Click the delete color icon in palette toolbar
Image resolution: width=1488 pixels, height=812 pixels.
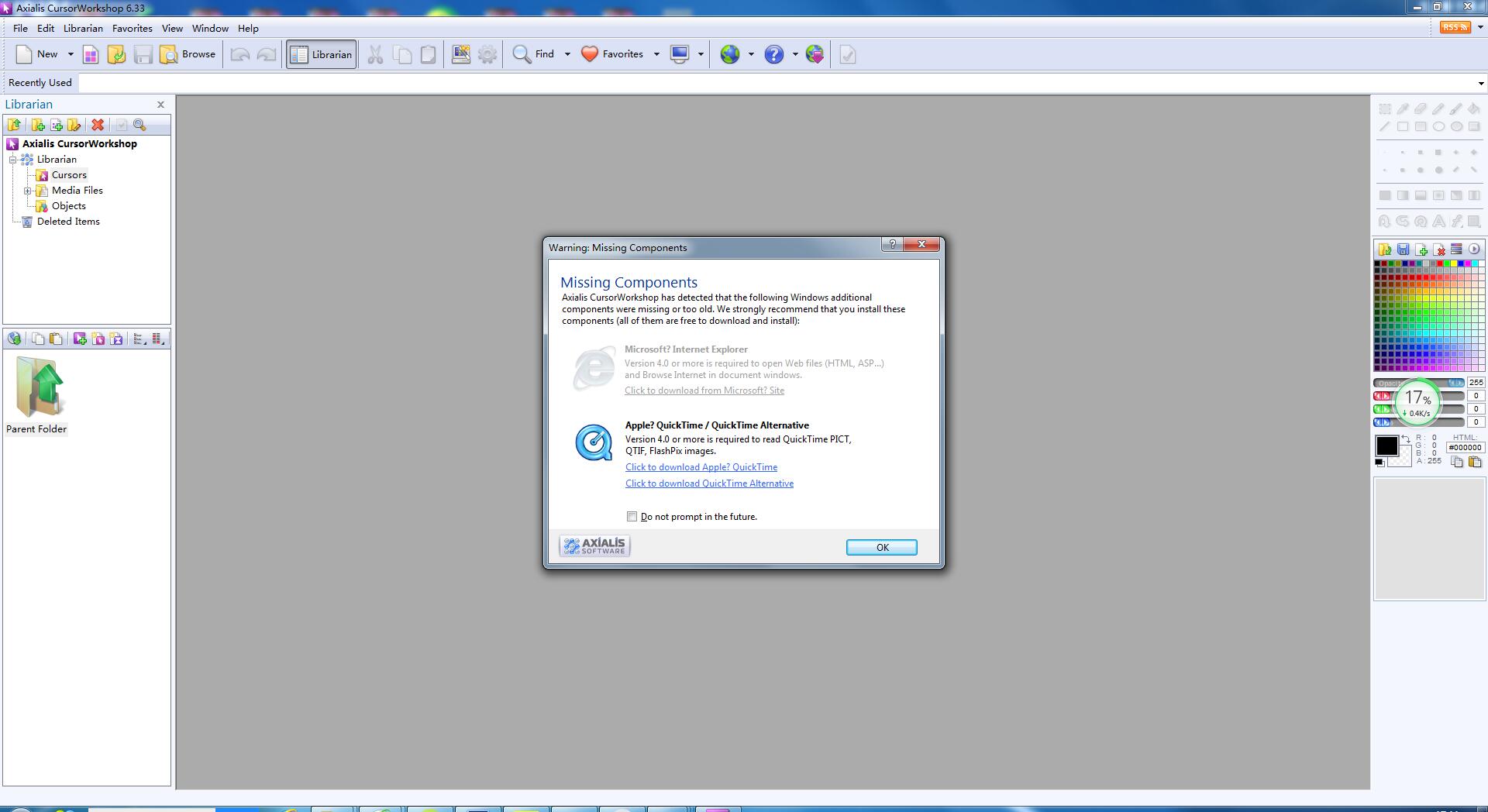coord(1439,249)
